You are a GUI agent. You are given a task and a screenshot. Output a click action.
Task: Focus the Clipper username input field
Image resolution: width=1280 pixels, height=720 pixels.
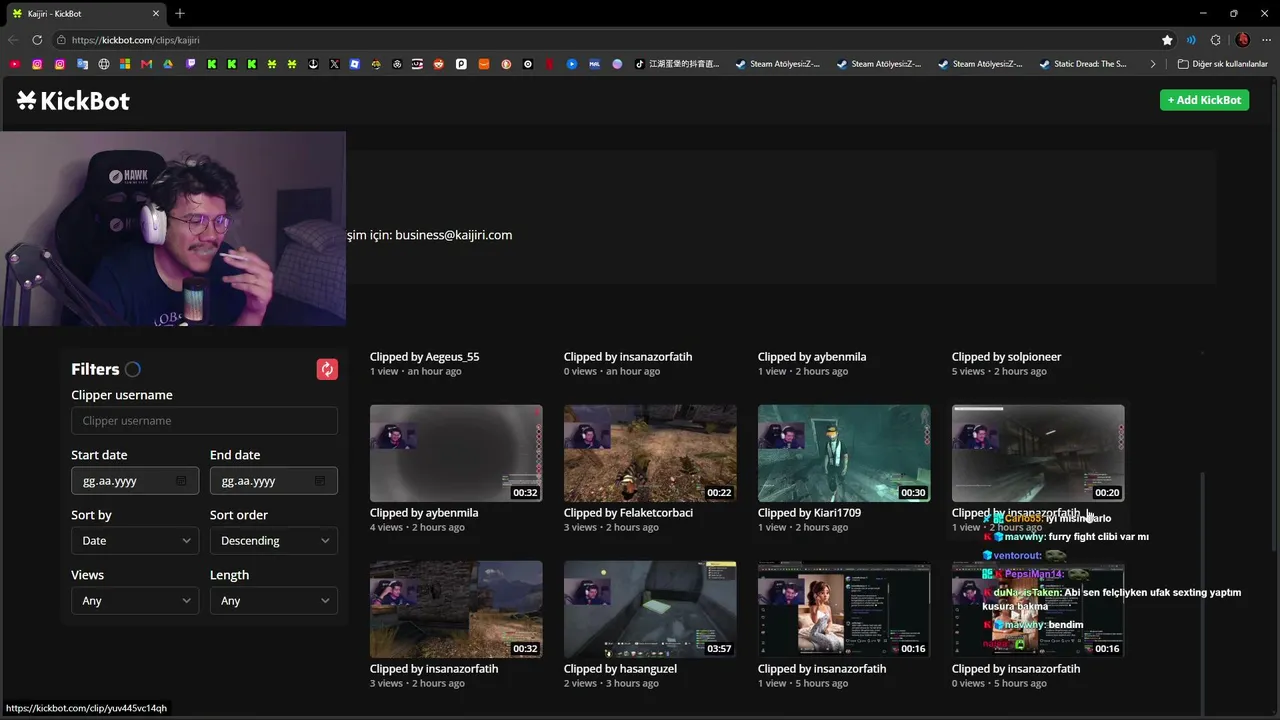pos(204,421)
